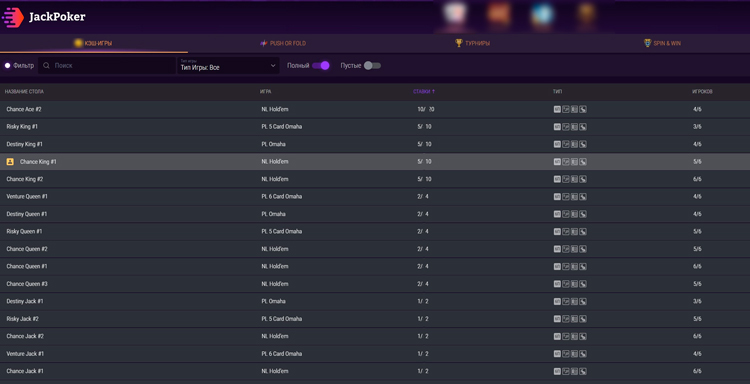Click third type icon in Chance Queen #3 row
The height and width of the screenshot is (384, 750).
(574, 284)
